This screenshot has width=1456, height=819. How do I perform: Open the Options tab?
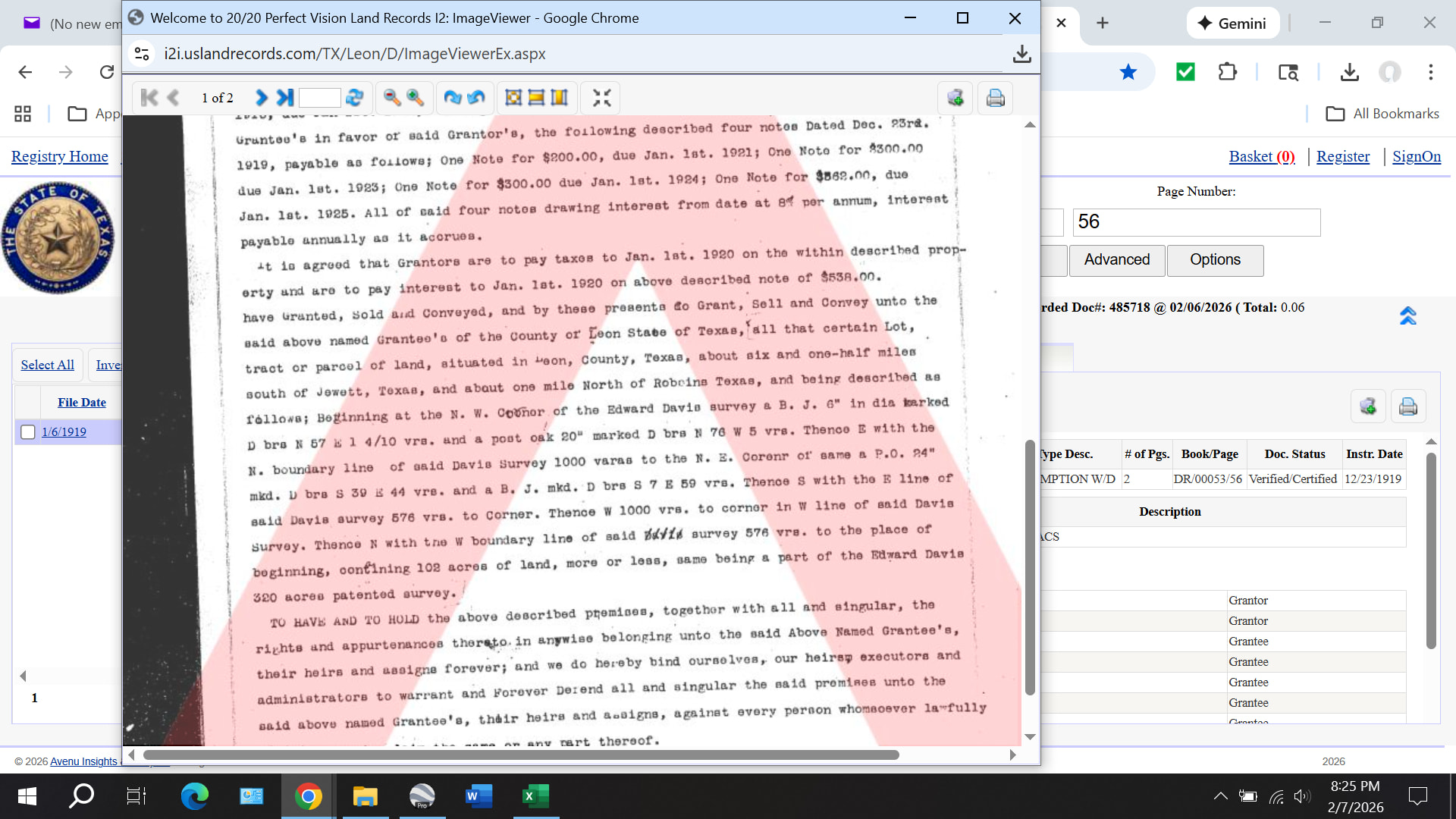[x=1214, y=260]
